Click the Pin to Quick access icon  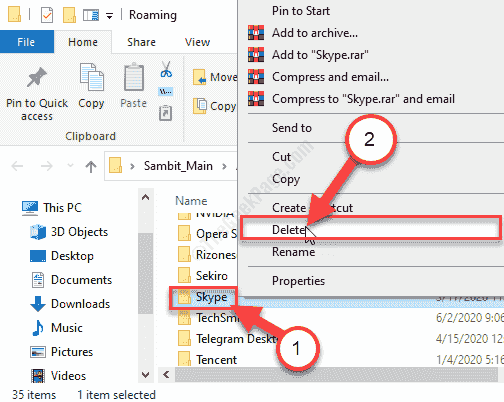click(36, 77)
